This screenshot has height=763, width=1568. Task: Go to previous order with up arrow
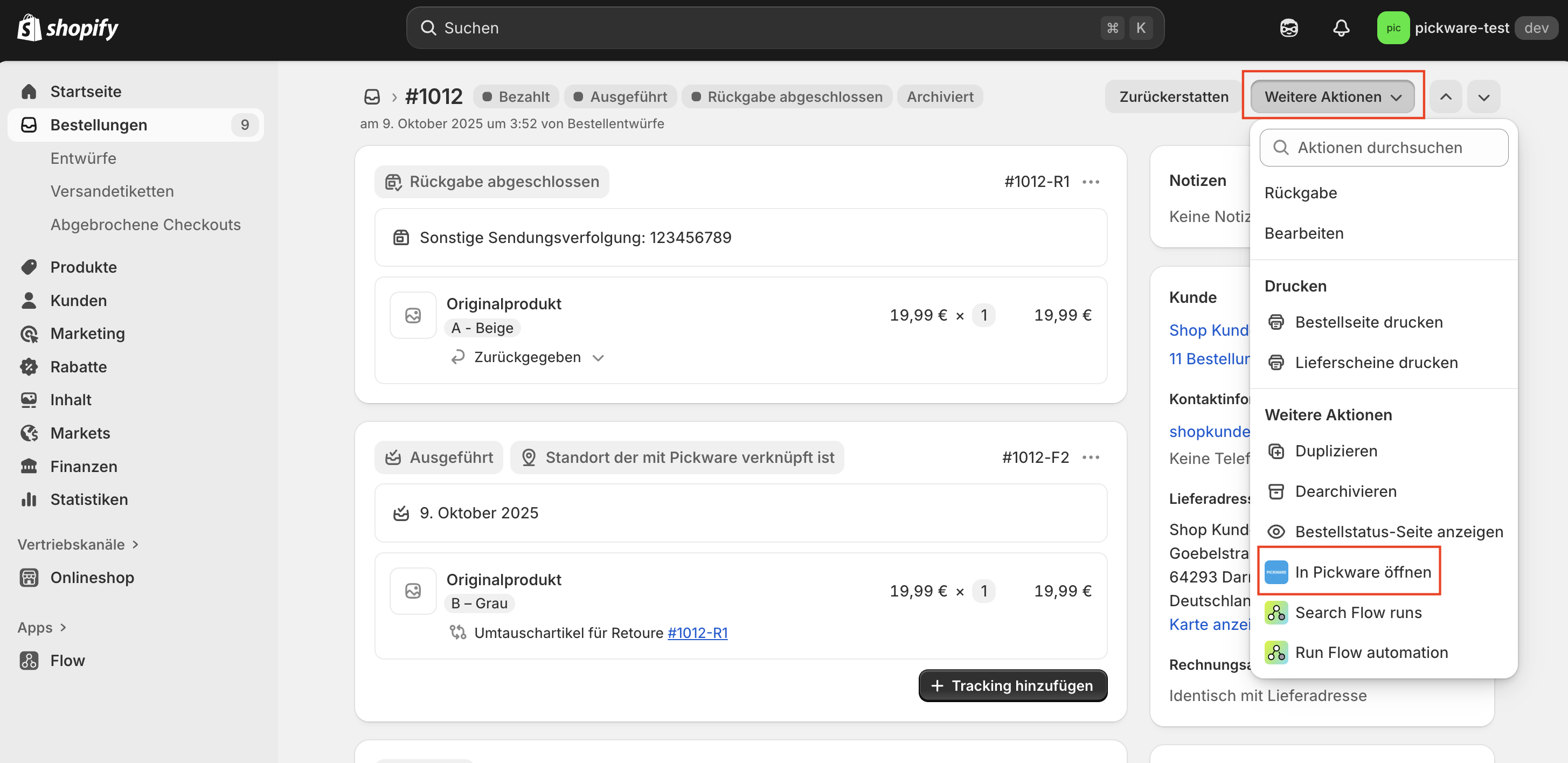(1446, 97)
